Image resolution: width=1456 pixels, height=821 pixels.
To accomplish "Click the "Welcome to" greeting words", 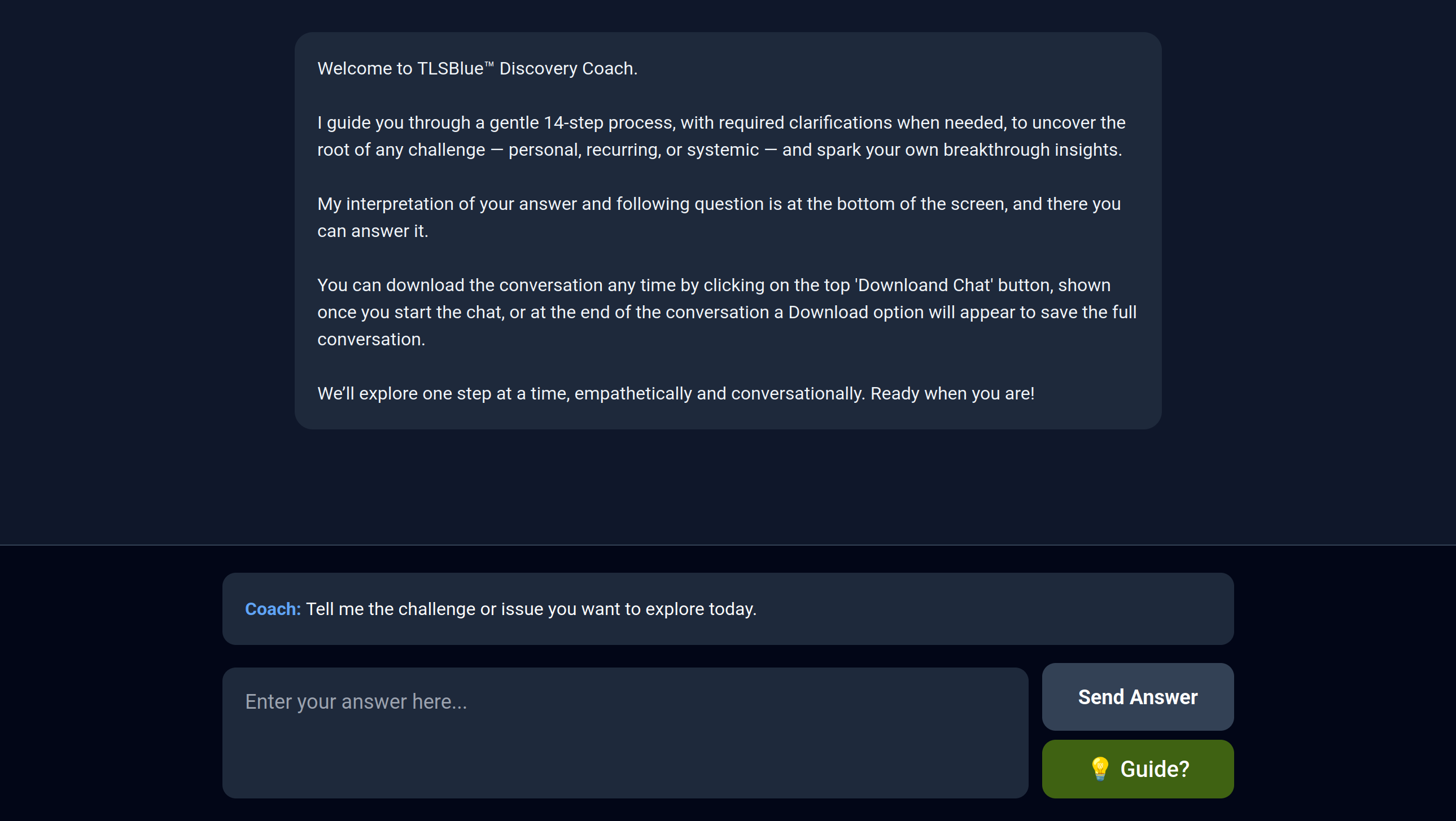I will point(365,68).
